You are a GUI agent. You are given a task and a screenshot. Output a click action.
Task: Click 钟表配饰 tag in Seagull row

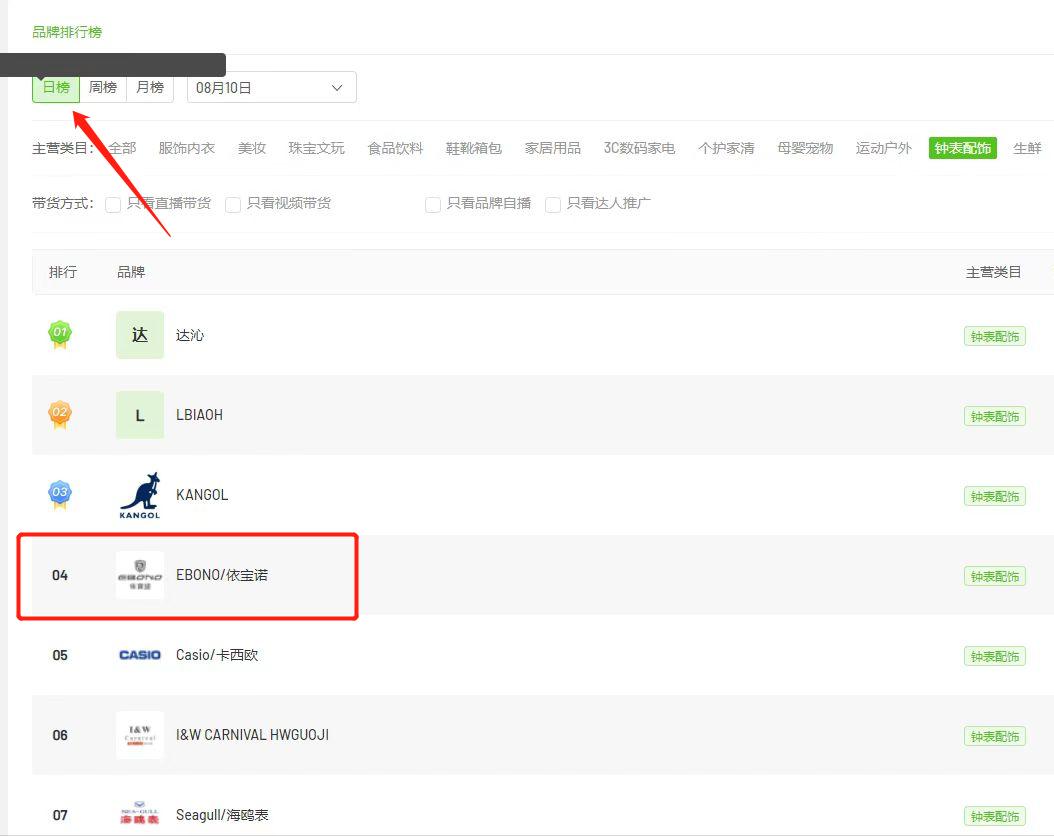click(x=995, y=816)
